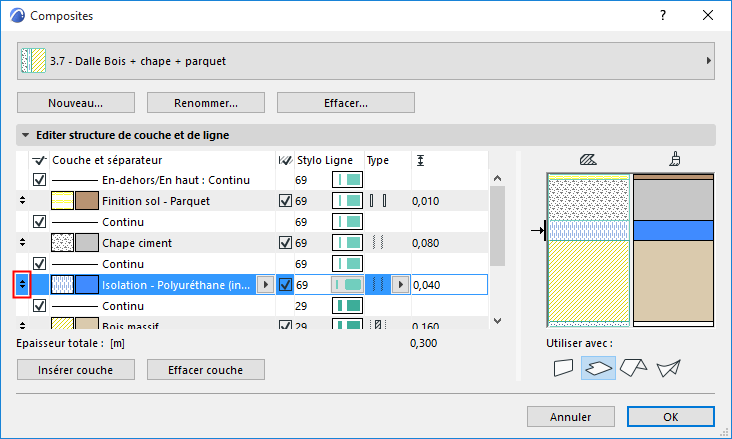
Task: Toggle end line checkbox for Bois massif
Action: tap(285, 324)
